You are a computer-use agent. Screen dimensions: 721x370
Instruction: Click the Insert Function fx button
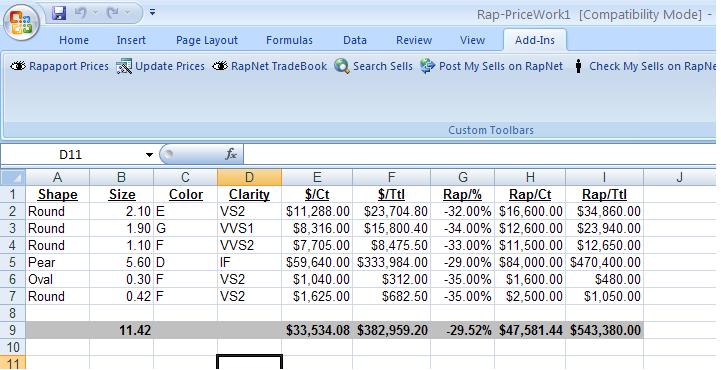(231, 155)
